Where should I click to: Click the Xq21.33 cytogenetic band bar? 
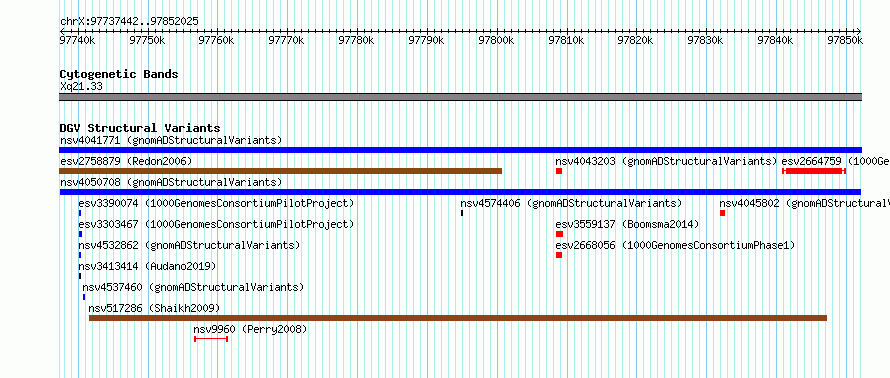tap(460, 97)
